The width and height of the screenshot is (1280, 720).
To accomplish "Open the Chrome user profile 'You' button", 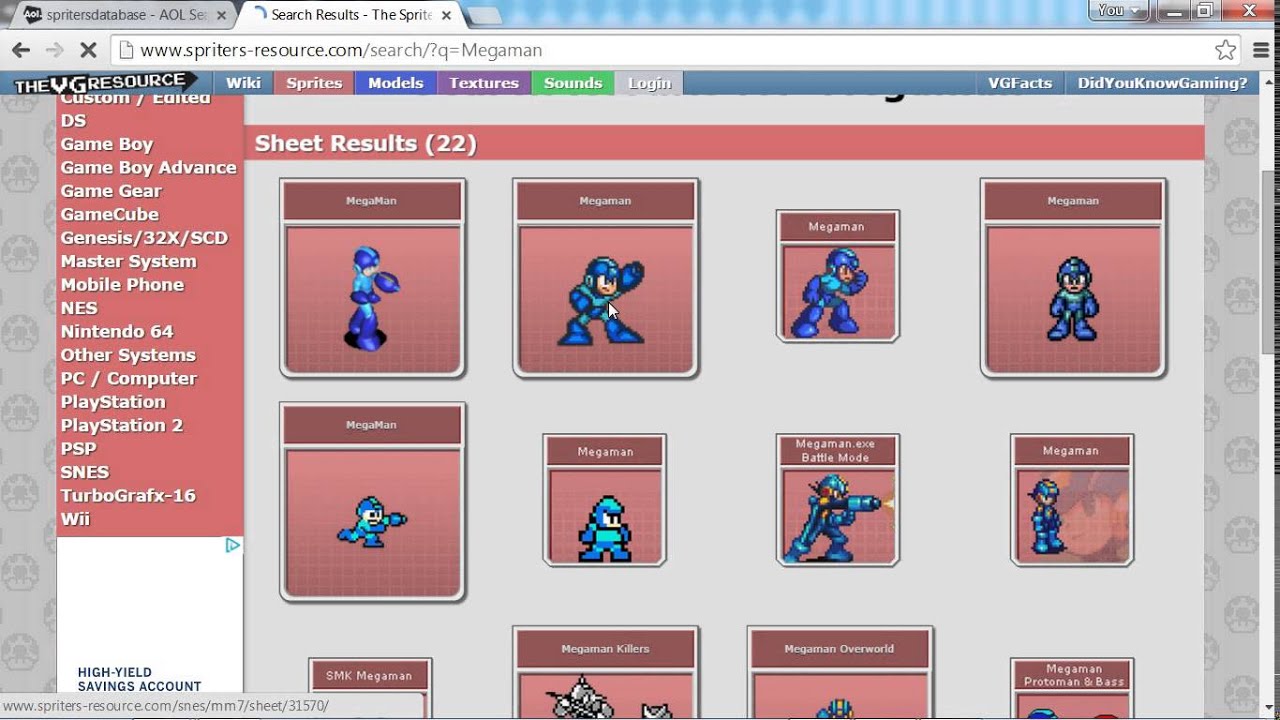I will click(1119, 10).
